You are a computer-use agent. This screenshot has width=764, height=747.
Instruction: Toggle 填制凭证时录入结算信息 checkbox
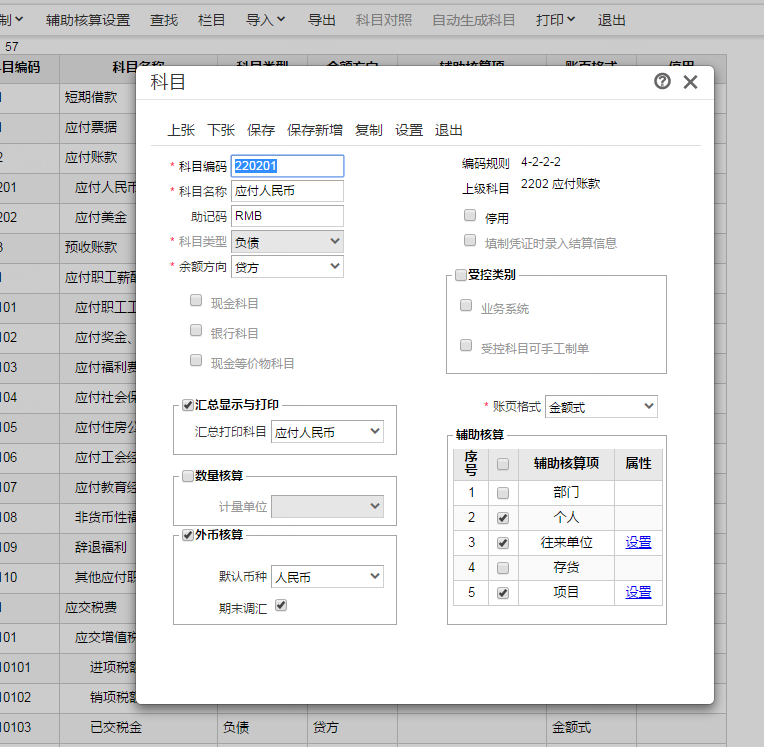(470, 240)
